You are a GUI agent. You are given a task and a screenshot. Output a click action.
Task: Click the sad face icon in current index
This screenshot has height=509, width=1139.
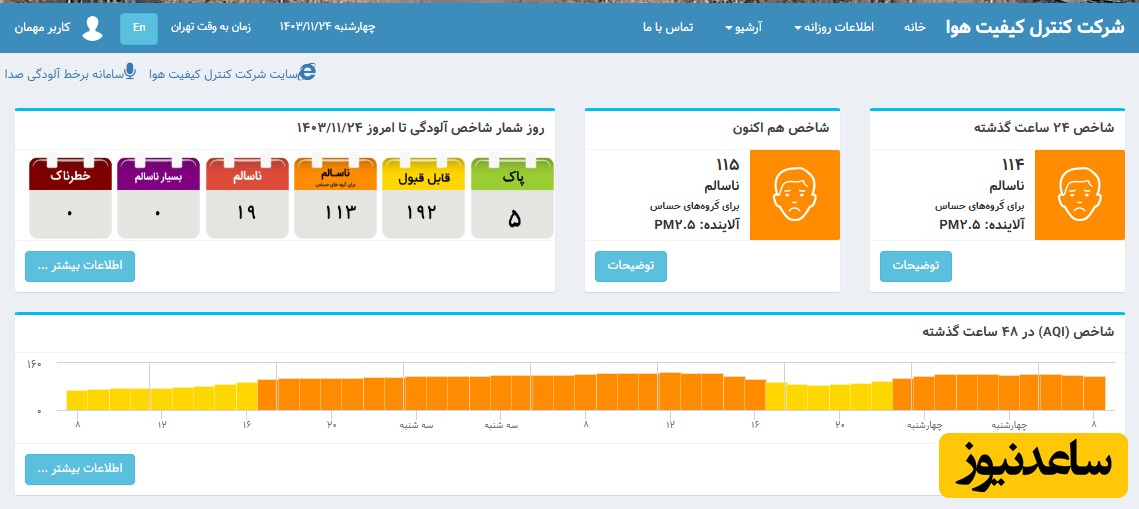click(793, 195)
